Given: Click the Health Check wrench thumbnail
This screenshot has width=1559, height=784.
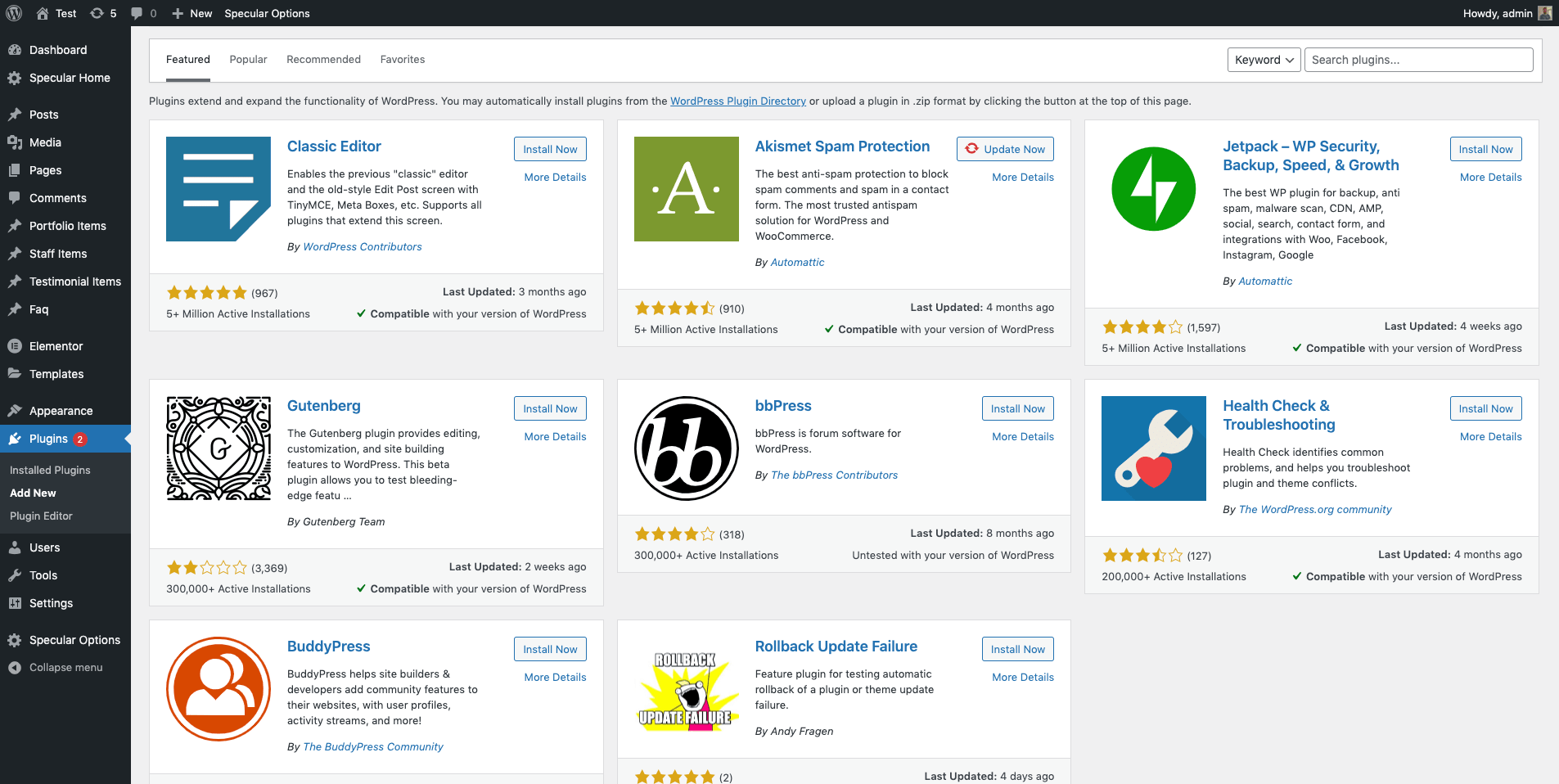Looking at the screenshot, I should pyautogui.click(x=1154, y=448).
